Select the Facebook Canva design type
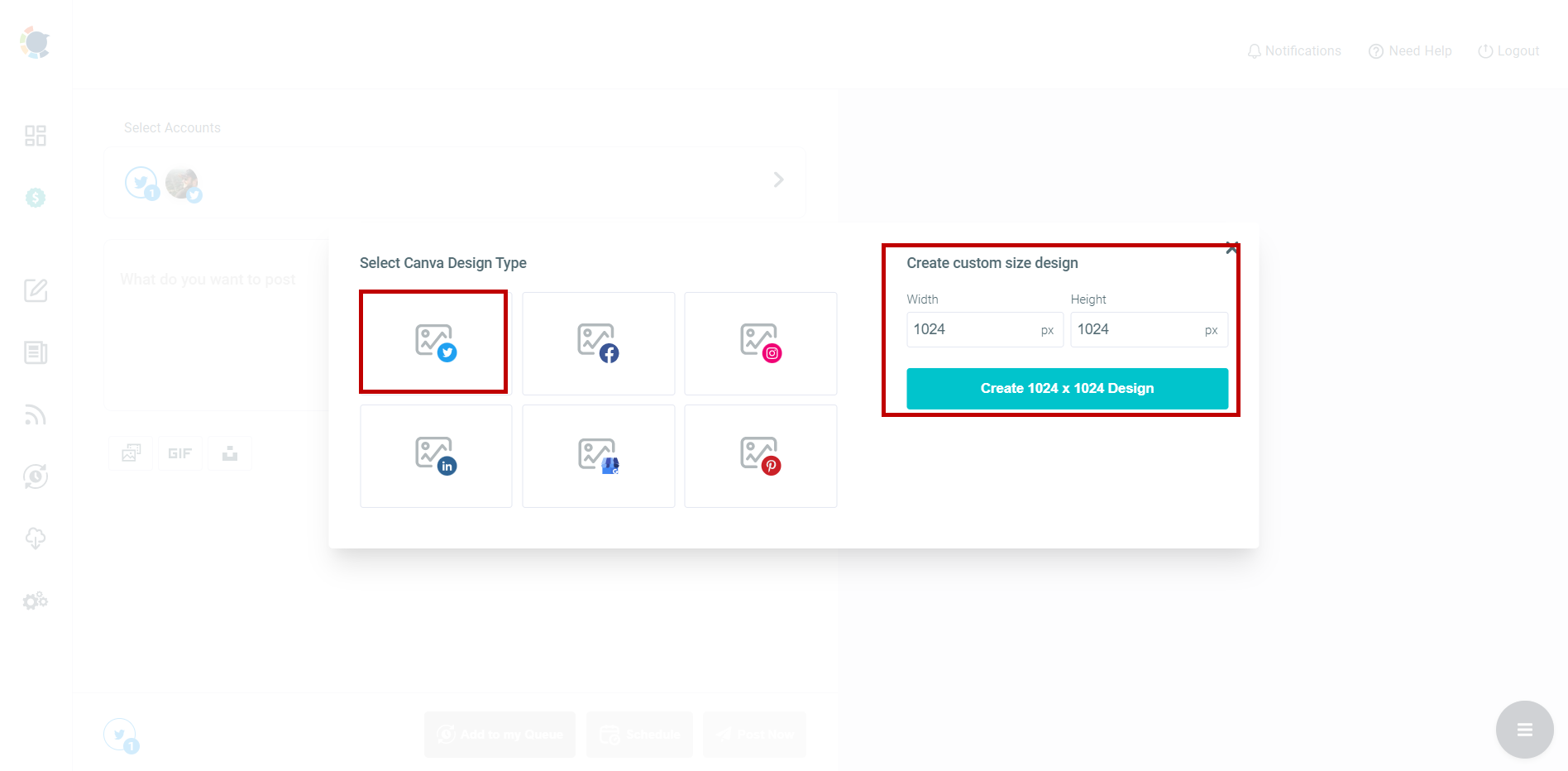1568x771 pixels. click(x=598, y=342)
